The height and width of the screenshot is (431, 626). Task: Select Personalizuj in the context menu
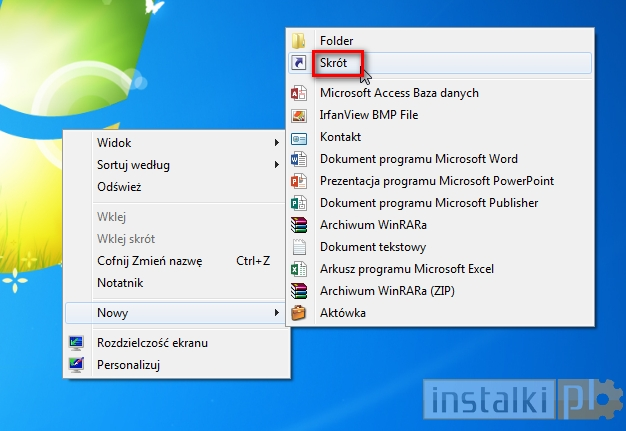click(x=128, y=365)
